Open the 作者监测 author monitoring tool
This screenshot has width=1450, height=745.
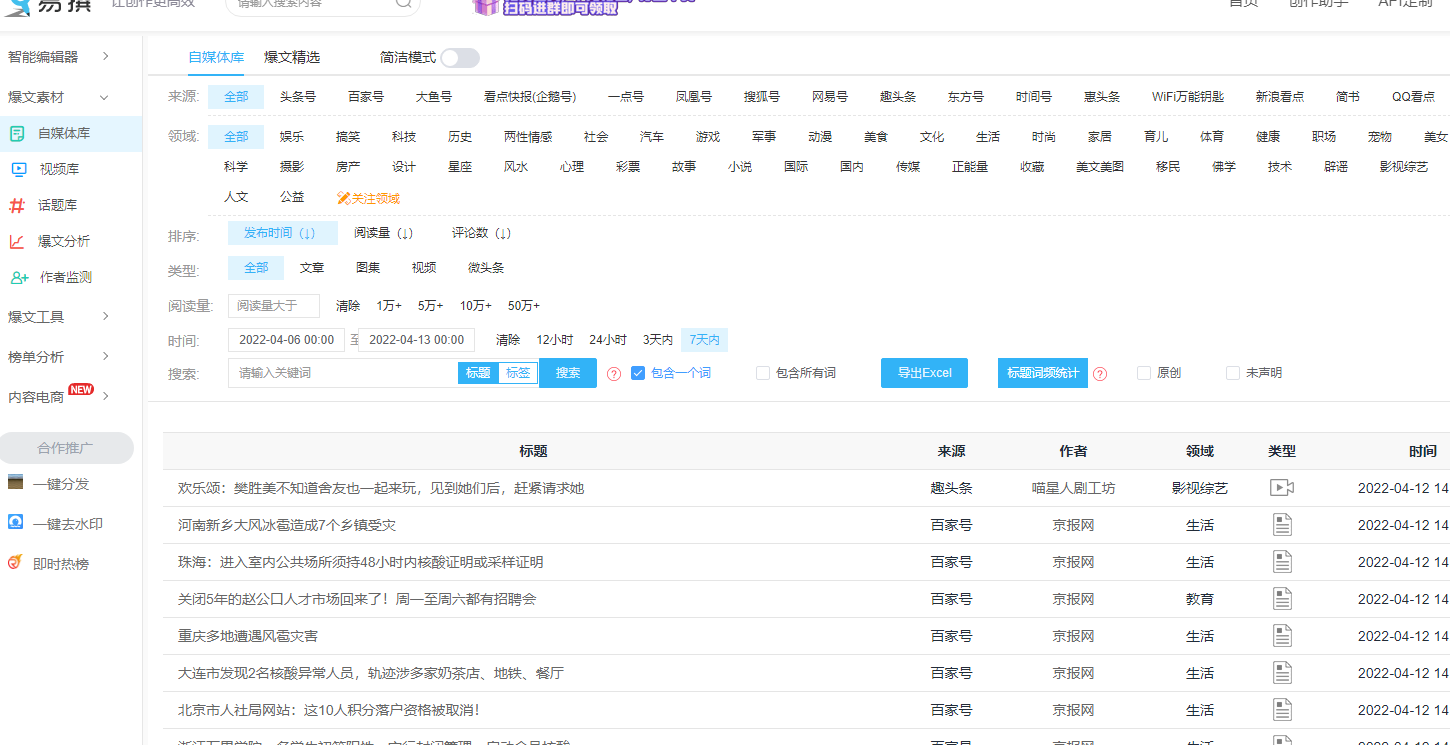point(66,276)
